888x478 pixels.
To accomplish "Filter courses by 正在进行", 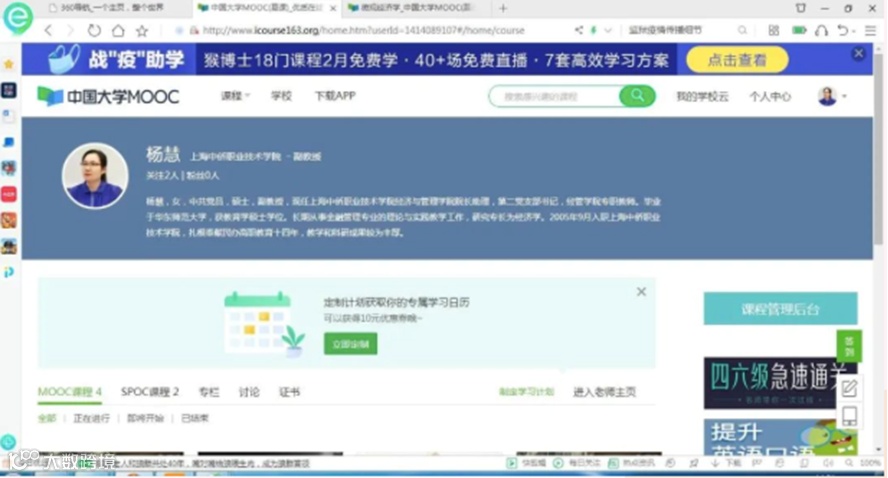I will (92, 418).
